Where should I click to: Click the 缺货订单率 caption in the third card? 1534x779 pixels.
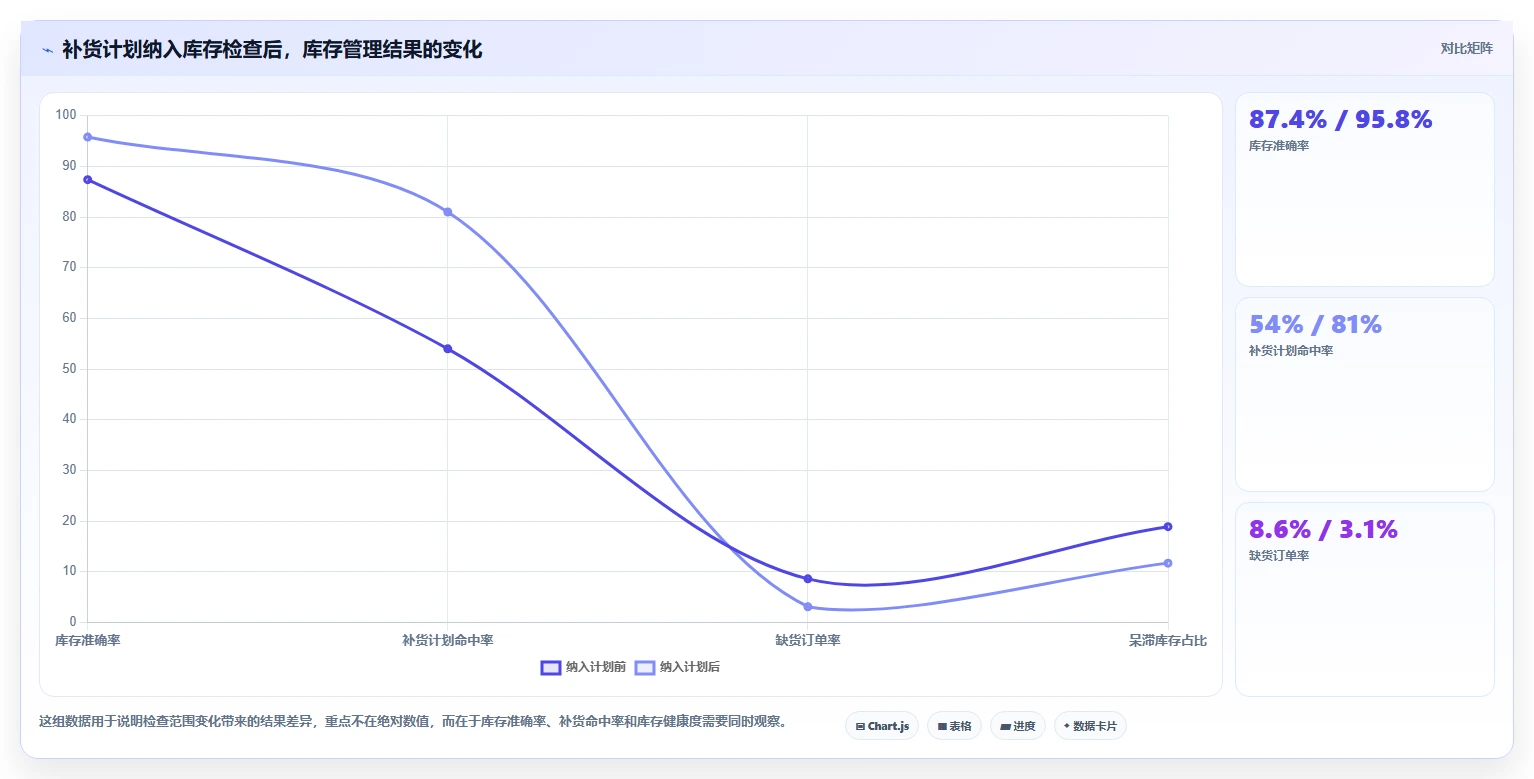point(1279,556)
